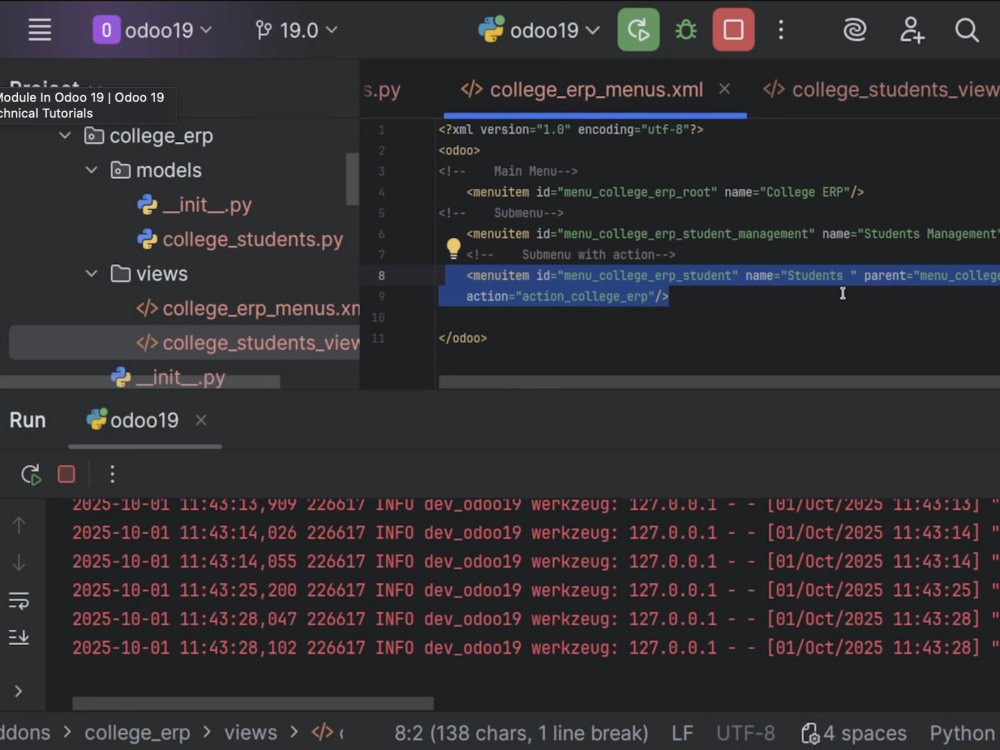Click the menu_college_erp_root menuitem line
Screen dimensions: 1000x750
(665, 192)
